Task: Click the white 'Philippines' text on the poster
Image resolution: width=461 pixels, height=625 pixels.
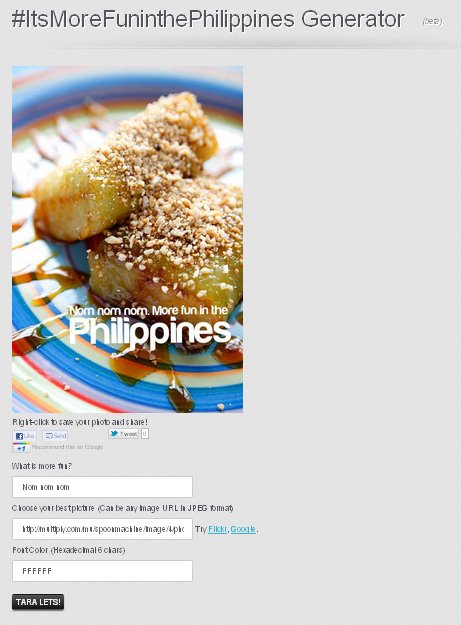Action: pyautogui.click(x=150, y=332)
